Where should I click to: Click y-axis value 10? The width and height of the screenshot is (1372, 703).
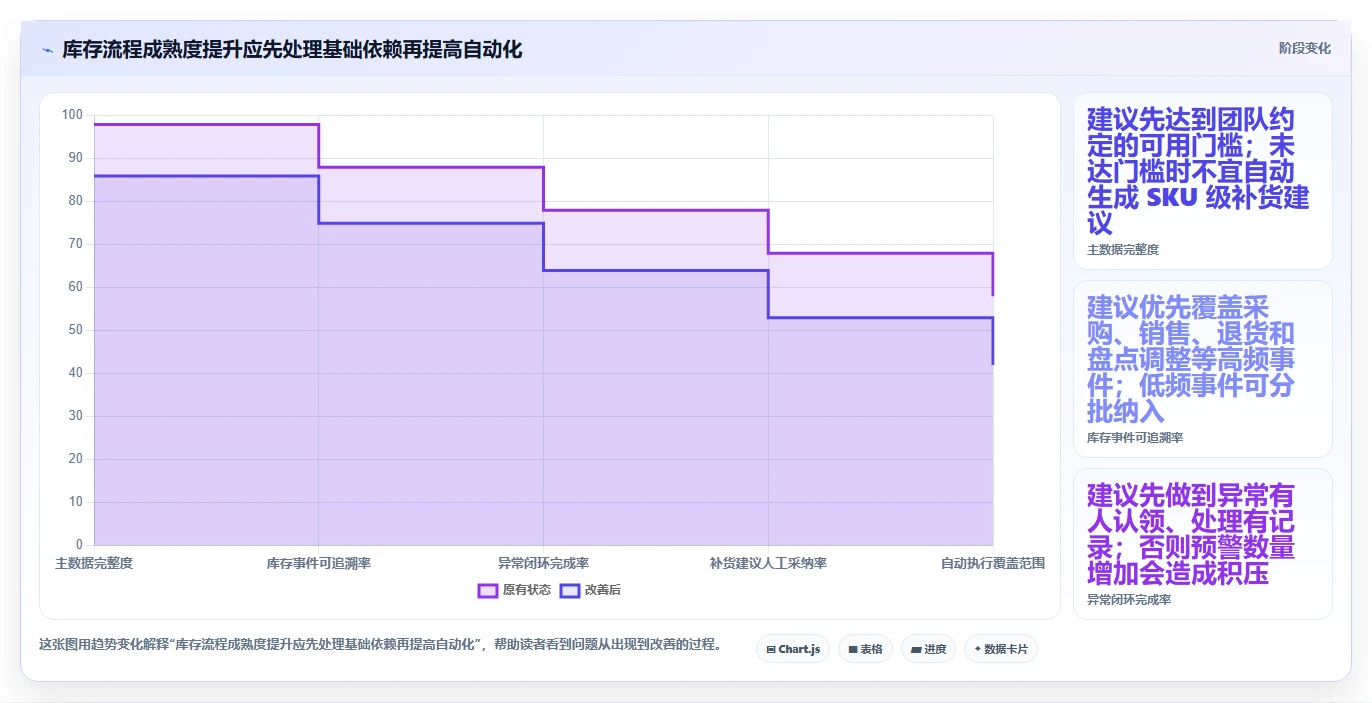coord(76,502)
